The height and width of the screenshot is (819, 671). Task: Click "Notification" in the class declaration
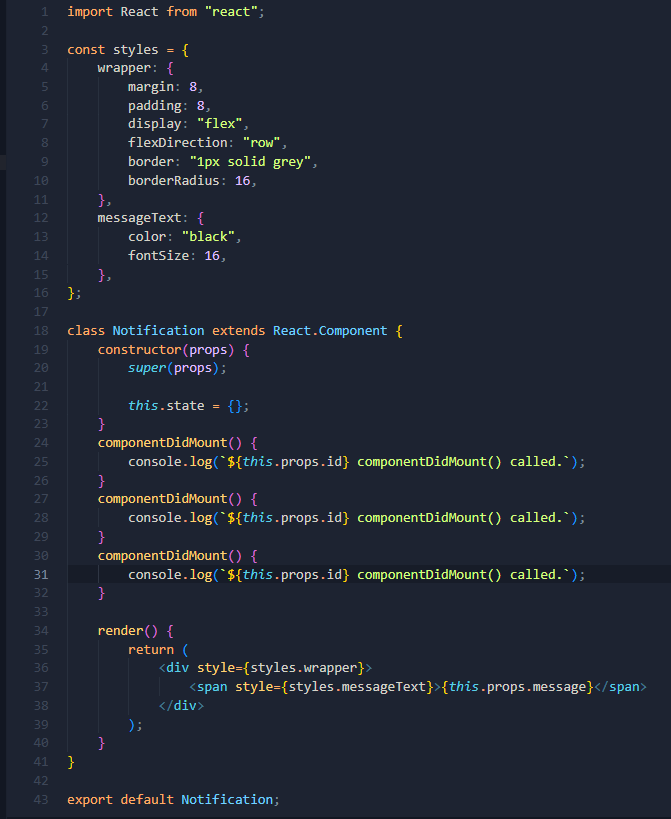(x=159, y=331)
